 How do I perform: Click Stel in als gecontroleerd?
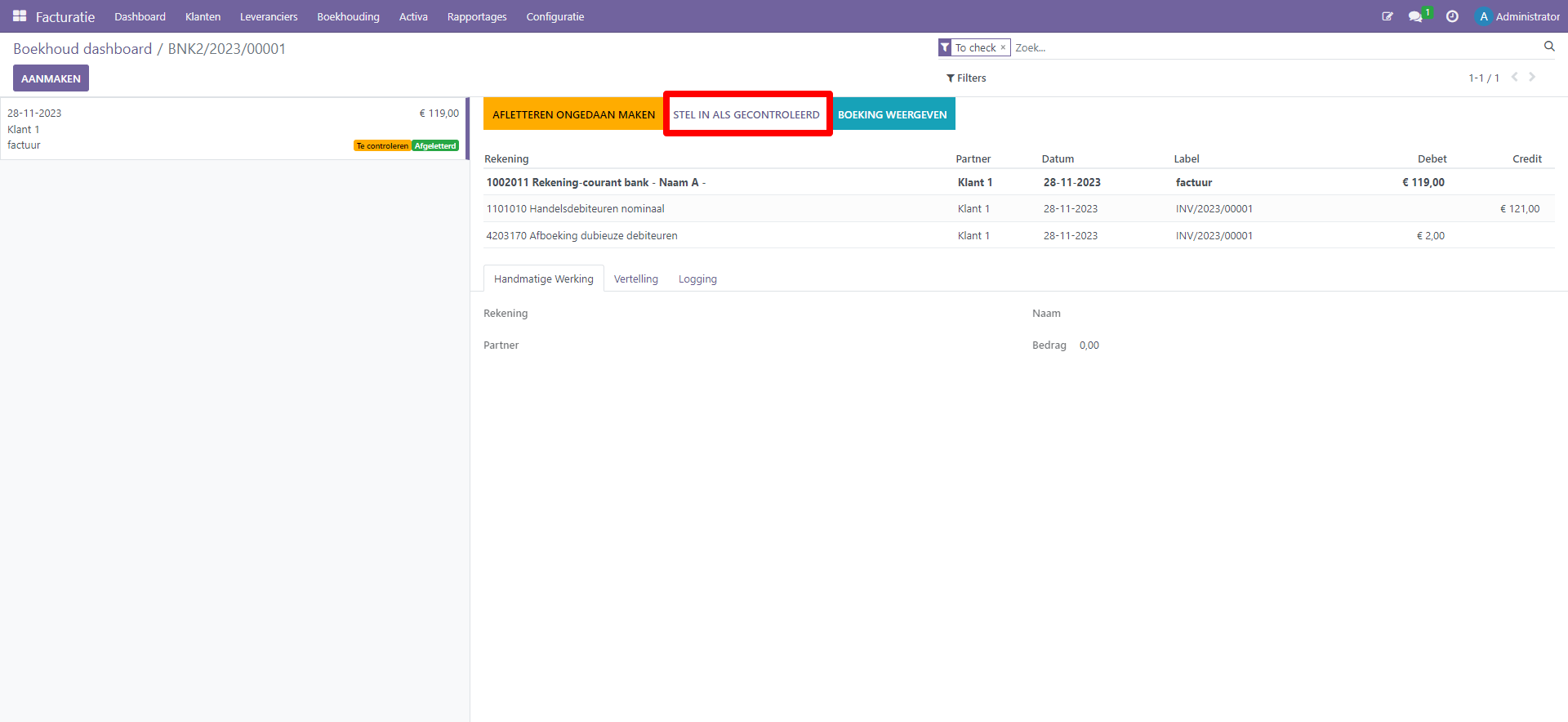point(746,114)
